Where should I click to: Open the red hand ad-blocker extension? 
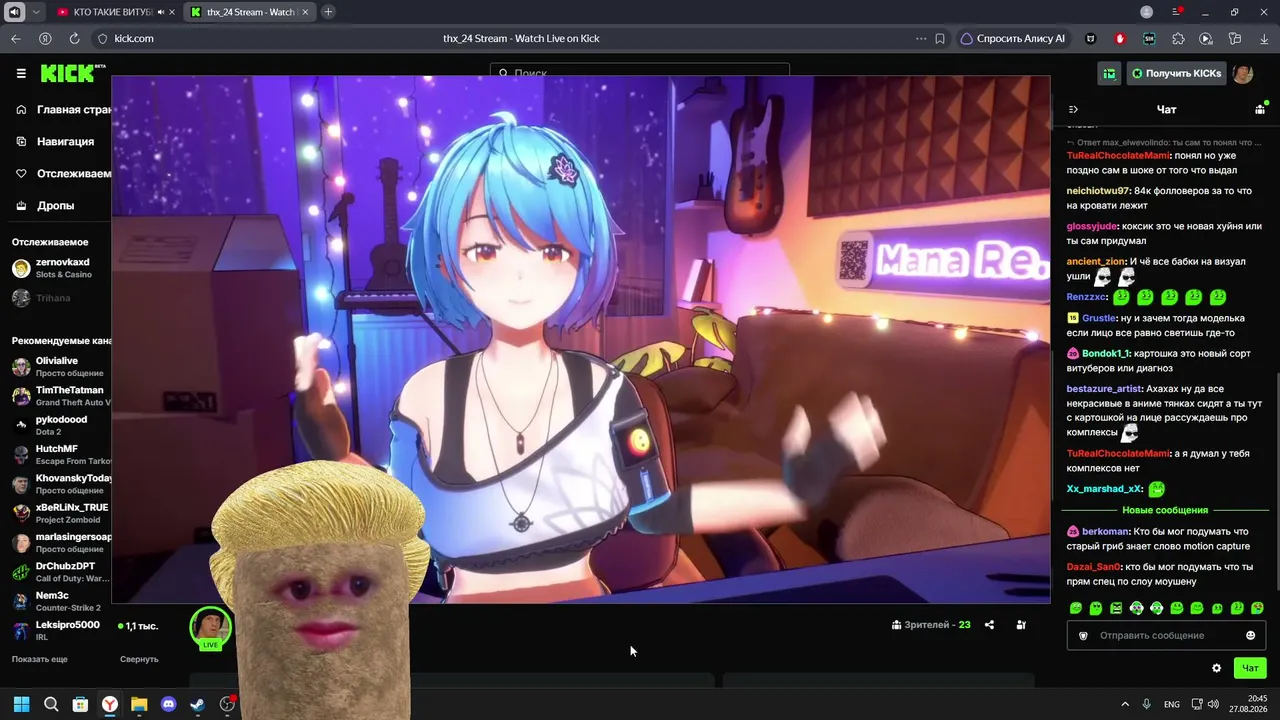(x=1120, y=39)
